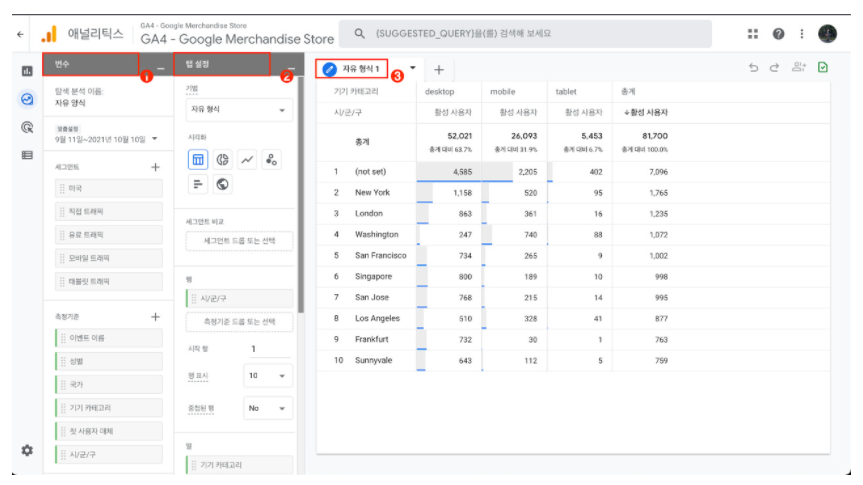This screenshot has width=863, height=485.
Task: Sort by 총계 활성 사용자 column header
Action: tap(646, 112)
